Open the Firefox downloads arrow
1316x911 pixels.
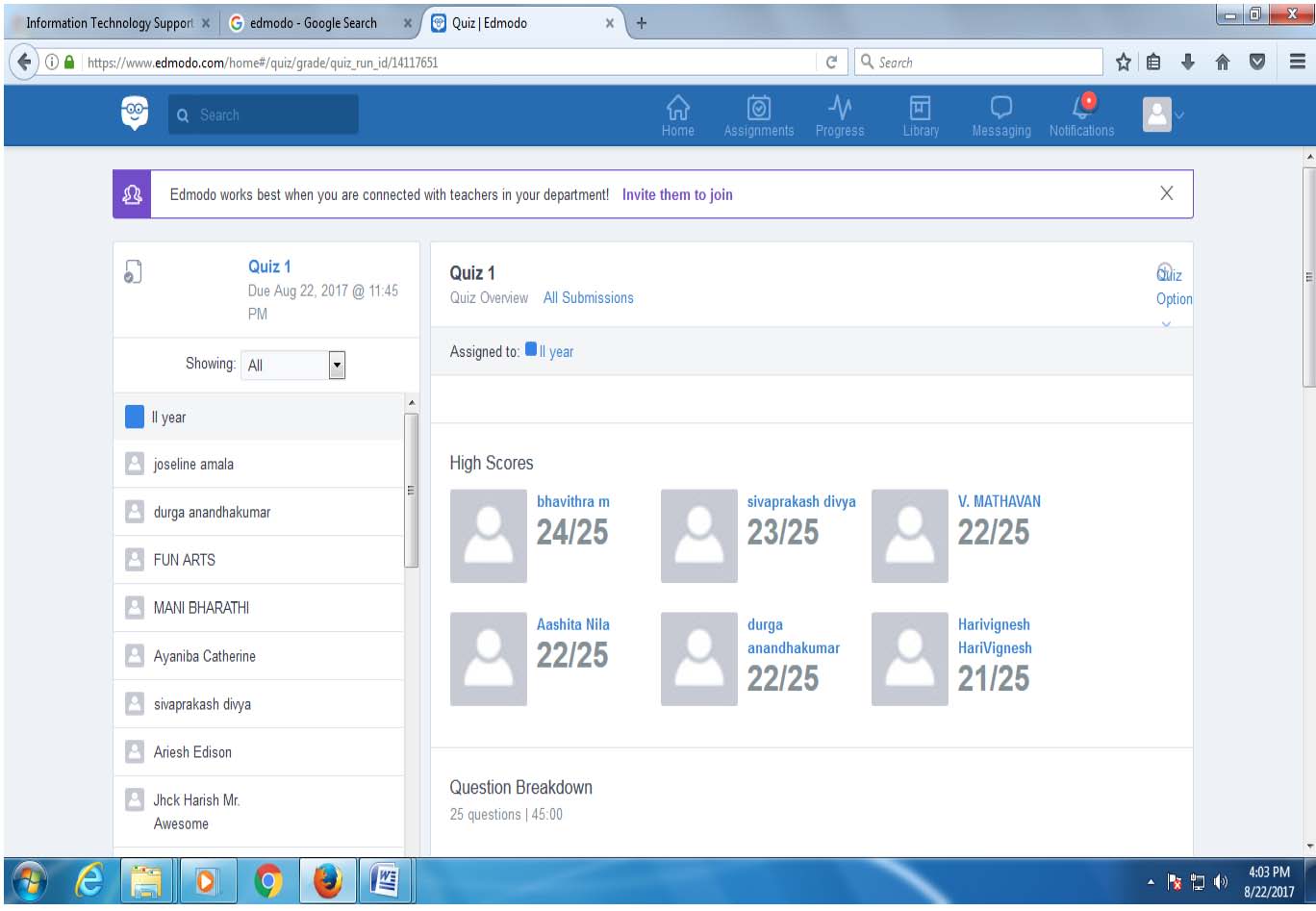click(x=1188, y=63)
